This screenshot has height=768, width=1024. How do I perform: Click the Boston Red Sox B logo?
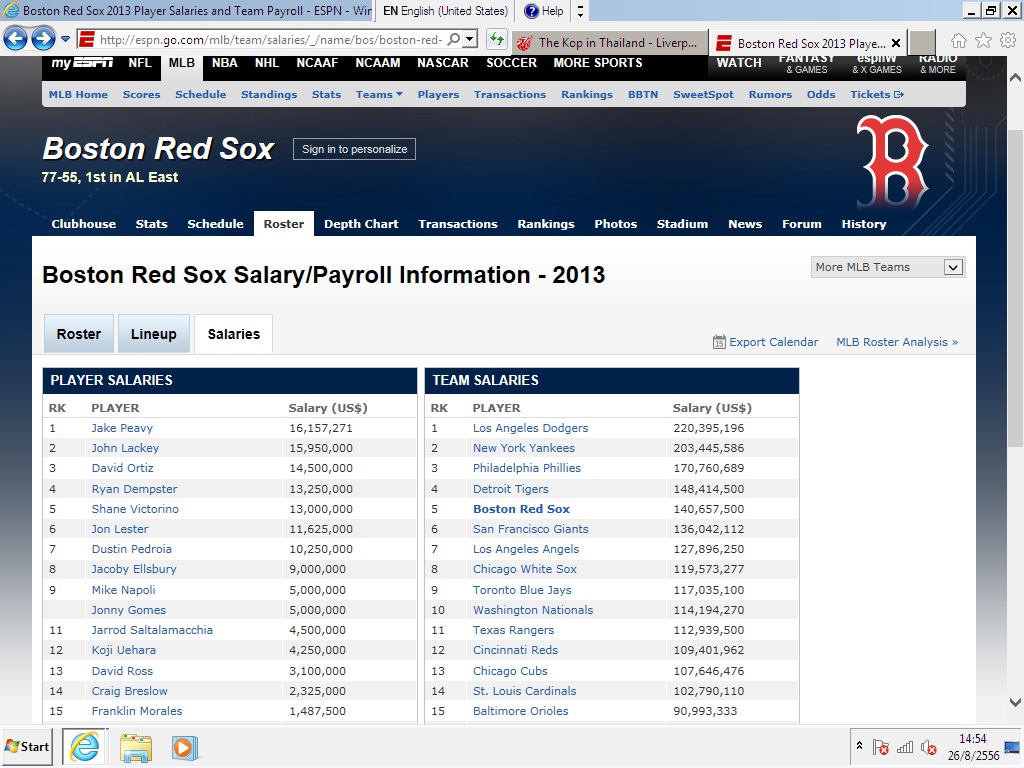(893, 161)
